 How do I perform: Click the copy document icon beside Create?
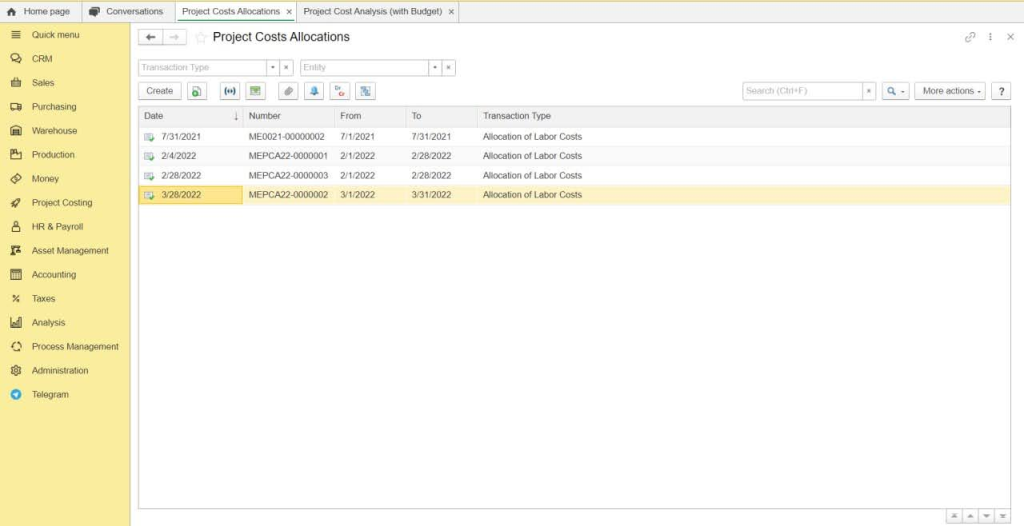197,91
